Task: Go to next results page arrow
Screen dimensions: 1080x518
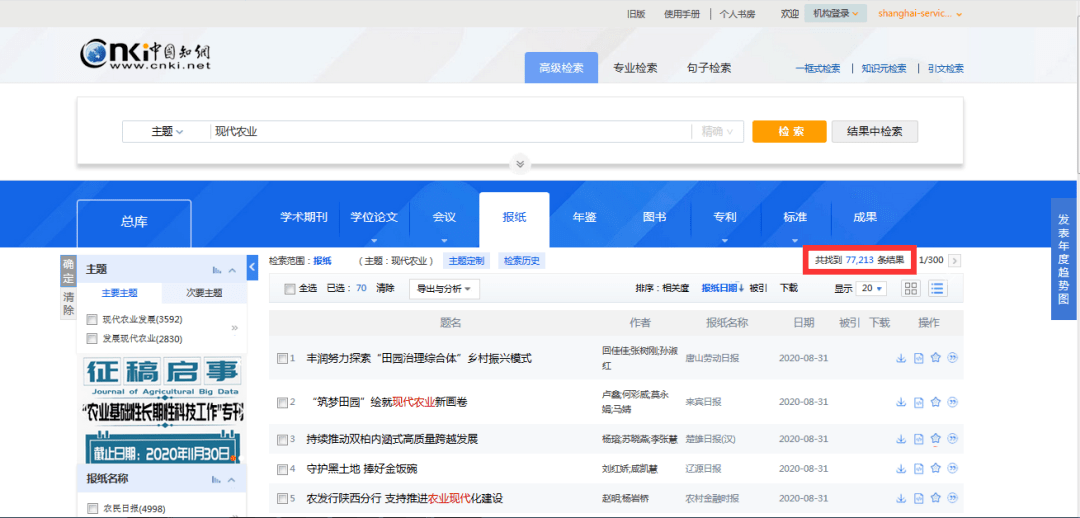Action: click(x=954, y=260)
